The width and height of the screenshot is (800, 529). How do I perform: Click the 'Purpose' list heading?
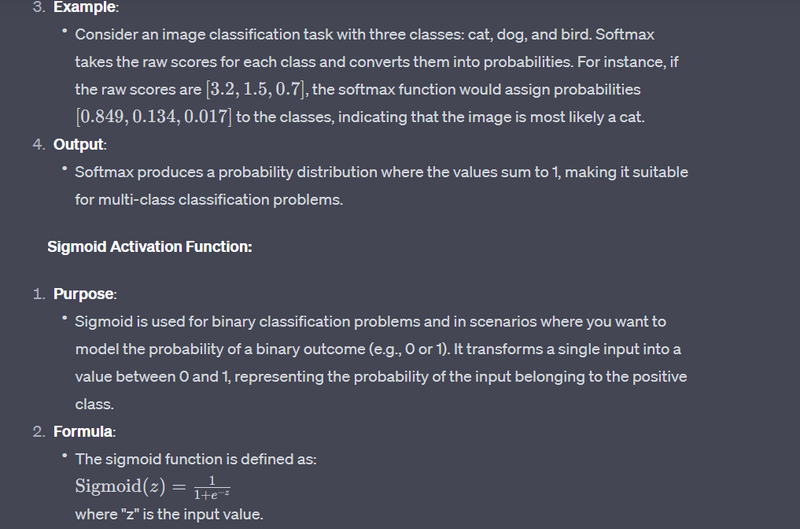coord(84,295)
